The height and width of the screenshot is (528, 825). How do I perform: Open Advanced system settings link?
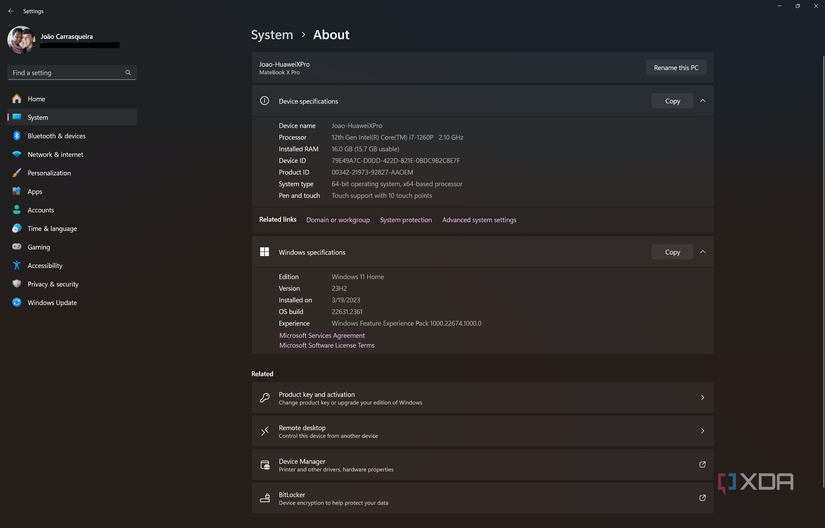(479, 220)
